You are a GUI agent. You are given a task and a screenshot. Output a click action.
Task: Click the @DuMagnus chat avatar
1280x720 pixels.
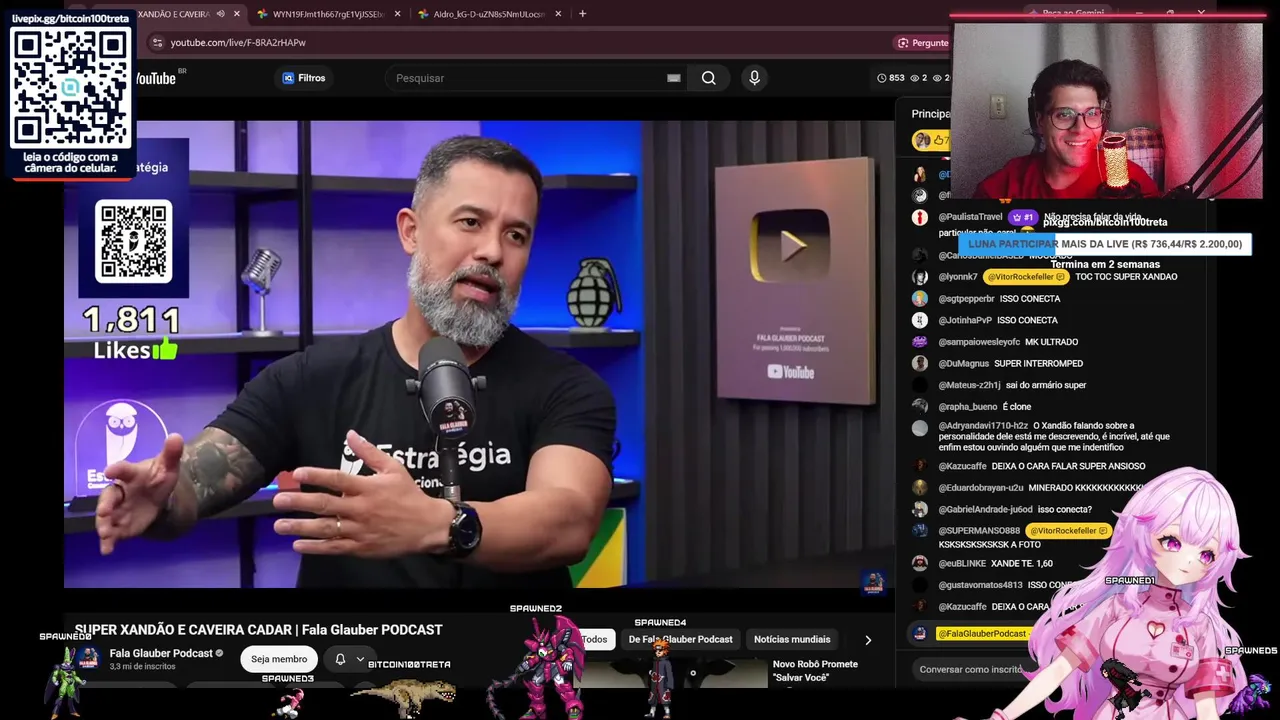coord(920,364)
